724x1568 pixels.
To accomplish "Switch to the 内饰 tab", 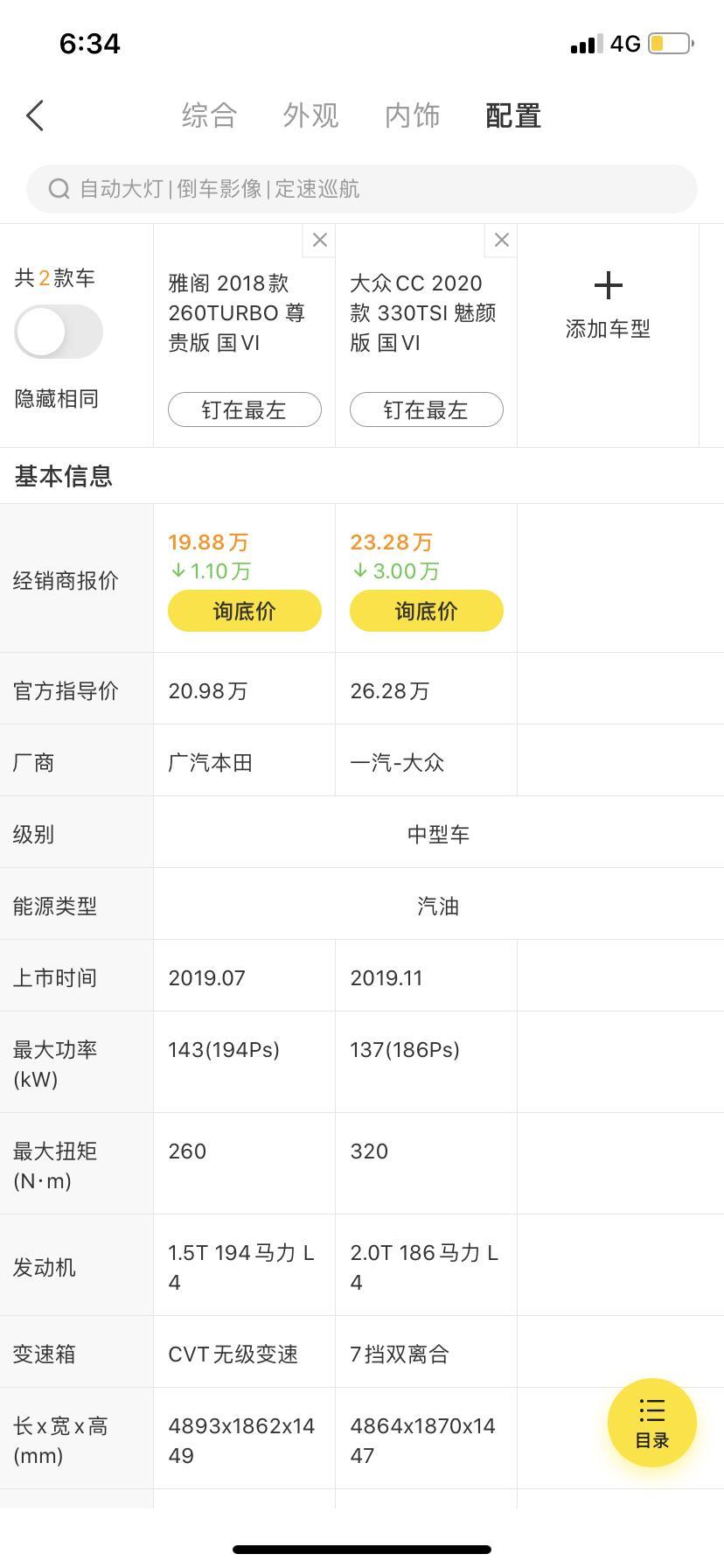I will click(412, 115).
